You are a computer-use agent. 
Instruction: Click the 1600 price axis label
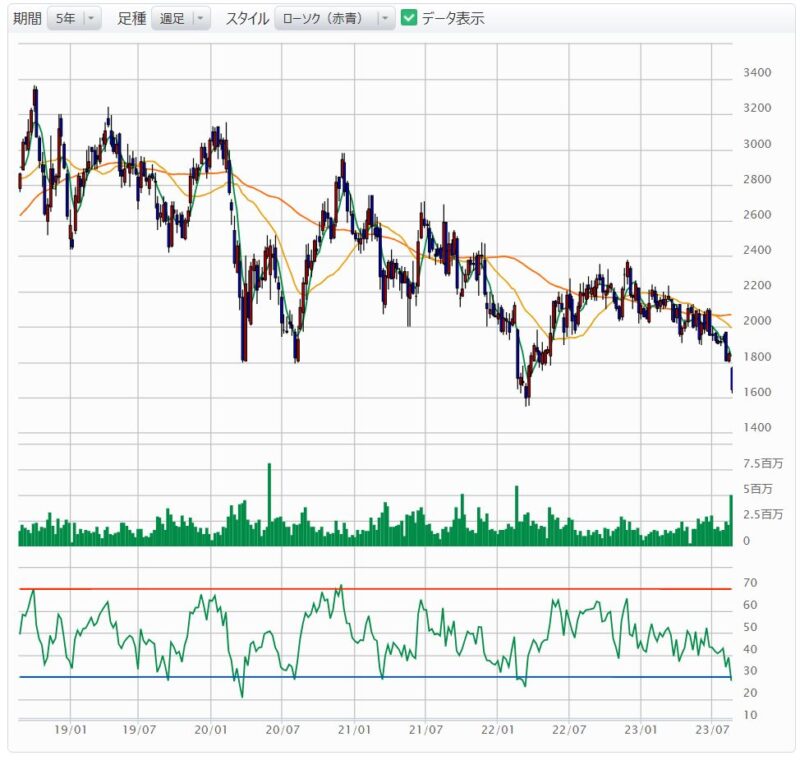click(757, 392)
